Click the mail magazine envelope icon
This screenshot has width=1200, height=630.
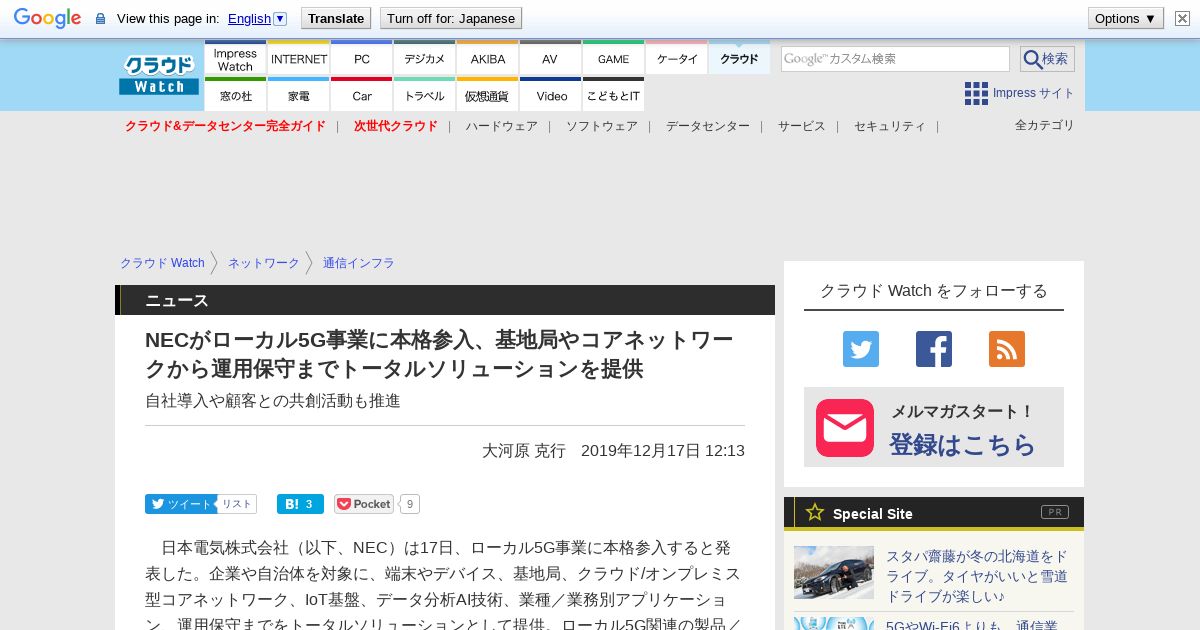[x=845, y=428]
